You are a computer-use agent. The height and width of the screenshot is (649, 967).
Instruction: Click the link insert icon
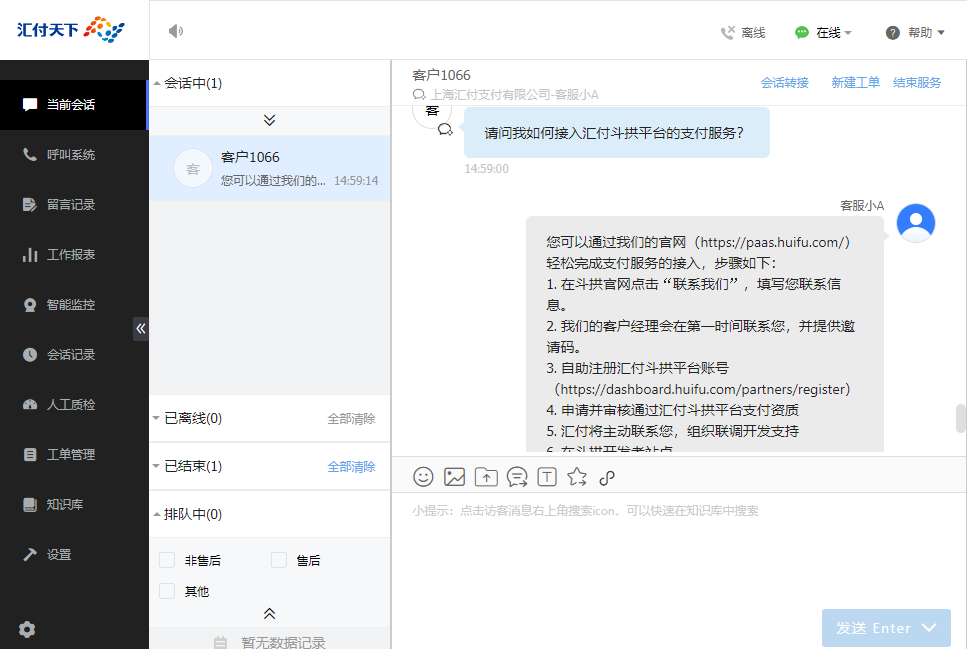607,477
